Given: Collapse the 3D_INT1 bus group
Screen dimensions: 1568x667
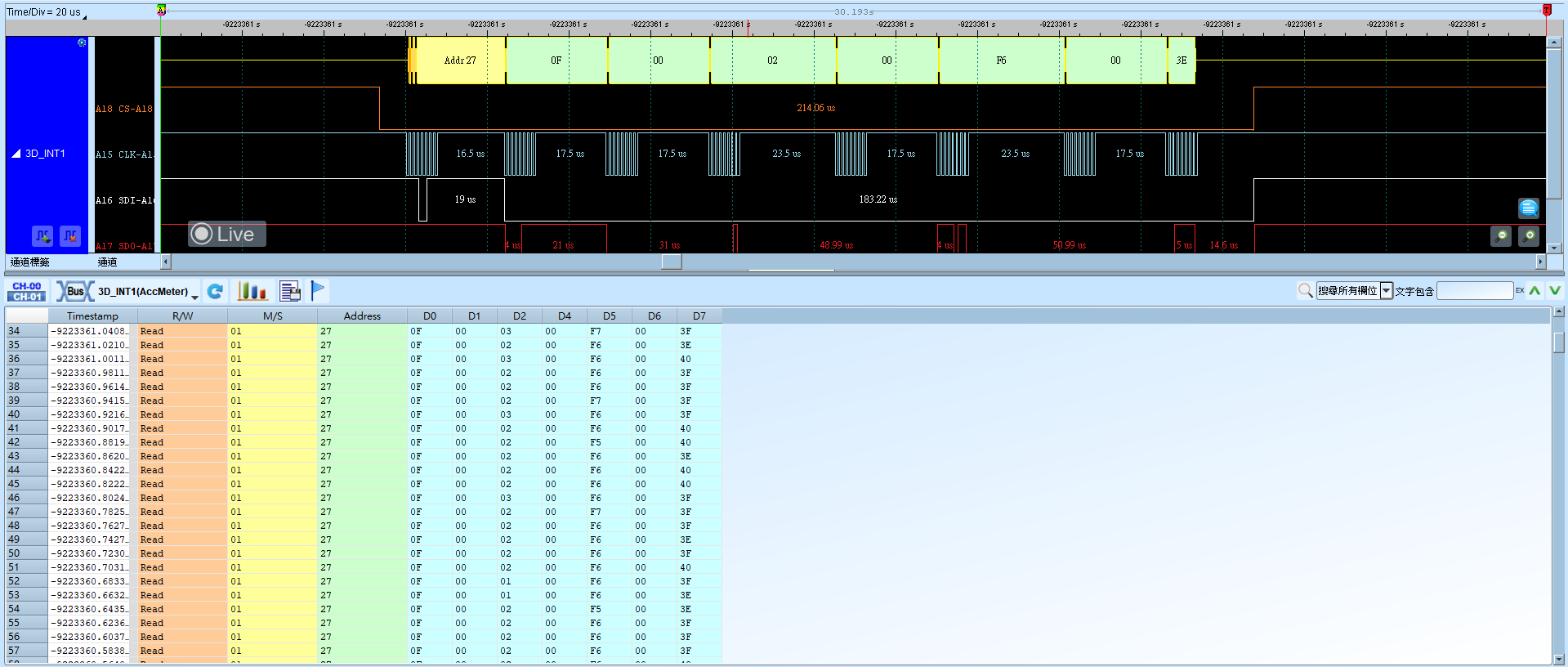Looking at the screenshot, I should pyautogui.click(x=16, y=154).
